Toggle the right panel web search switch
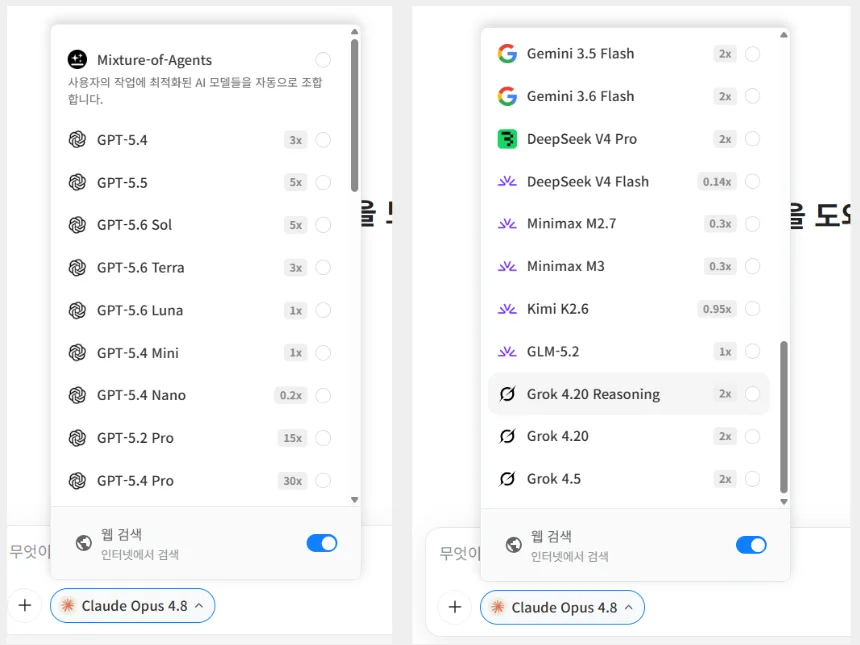This screenshot has width=860, height=645. 751,545
